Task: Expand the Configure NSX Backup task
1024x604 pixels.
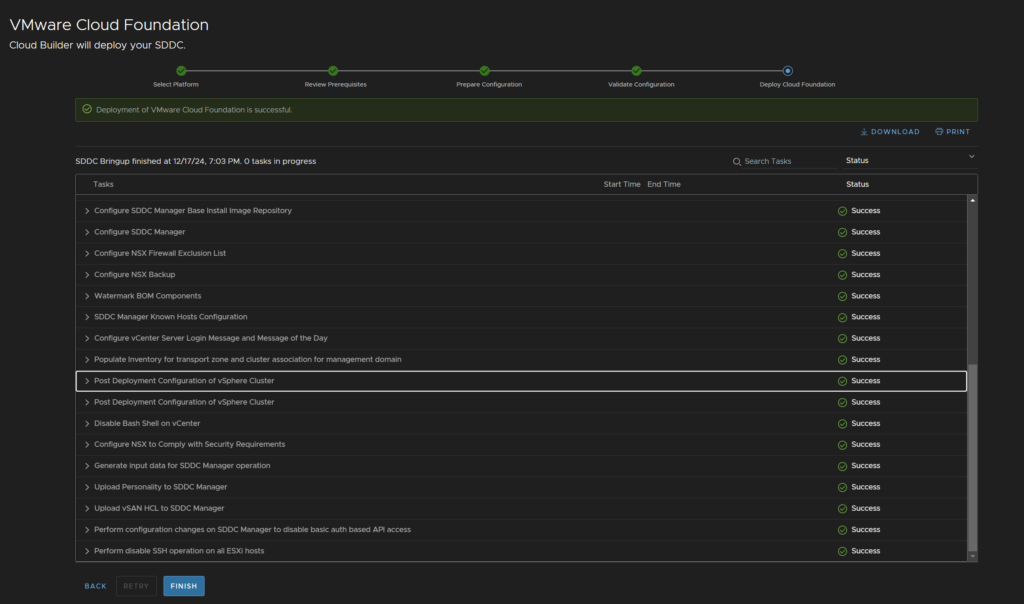Action: pyautogui.click(x=87, y=275)
